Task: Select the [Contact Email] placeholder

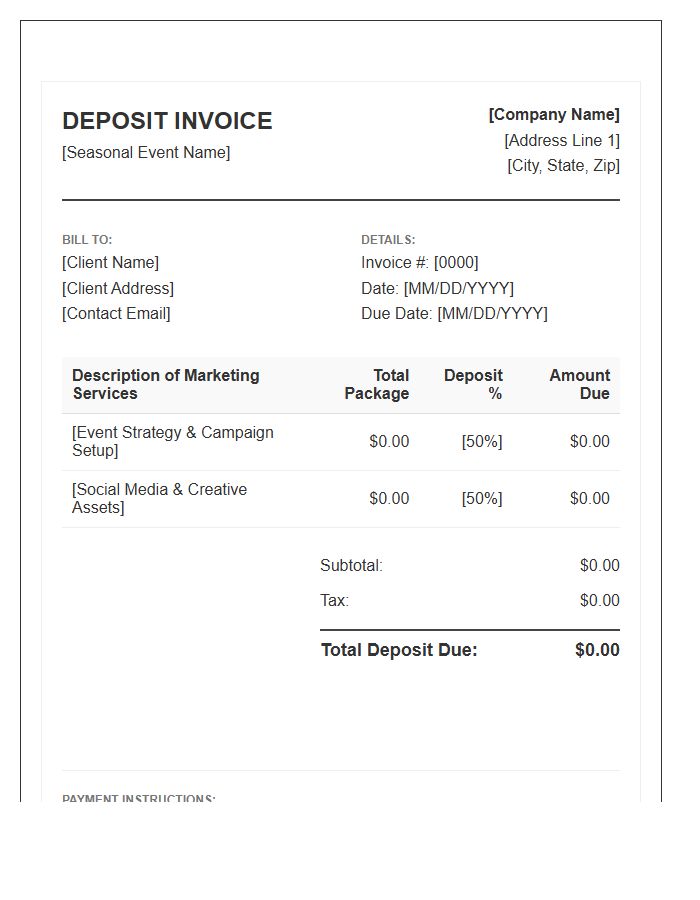Action: [116, 313]
